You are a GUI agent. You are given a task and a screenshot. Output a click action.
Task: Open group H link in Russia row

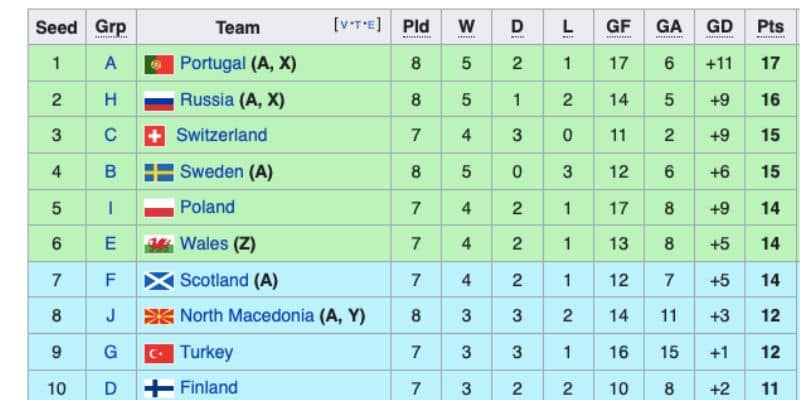(110, 100)
